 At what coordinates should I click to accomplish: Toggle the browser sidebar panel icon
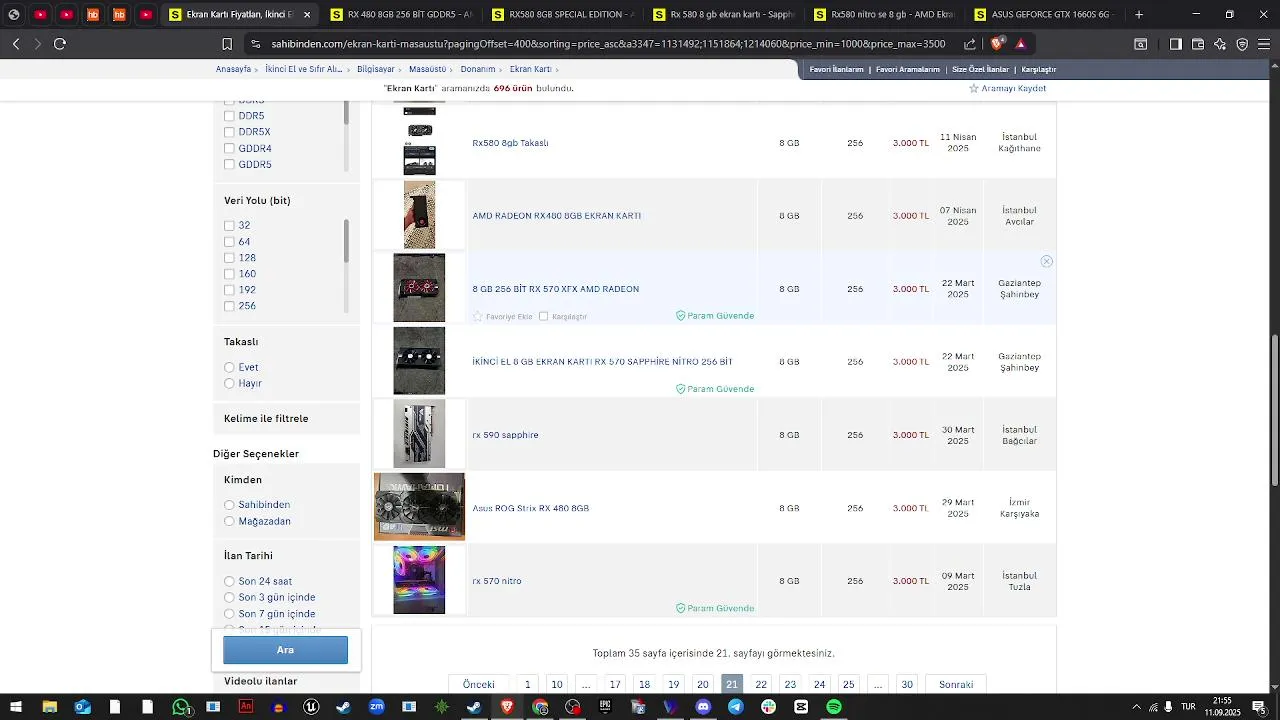pos(1176,44)
